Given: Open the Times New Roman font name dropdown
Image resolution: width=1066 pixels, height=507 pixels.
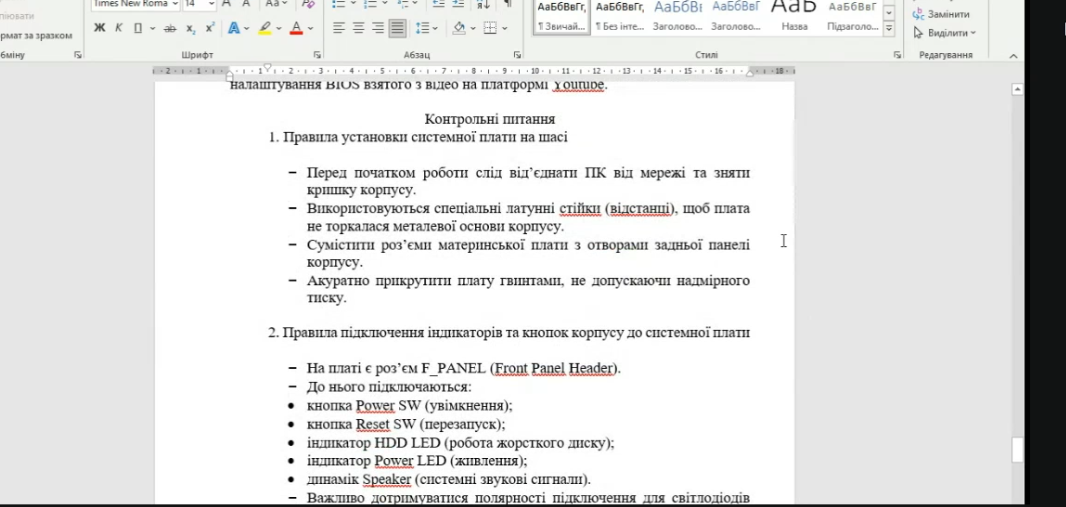Looking at the screenshot, I should coord(175,3).
